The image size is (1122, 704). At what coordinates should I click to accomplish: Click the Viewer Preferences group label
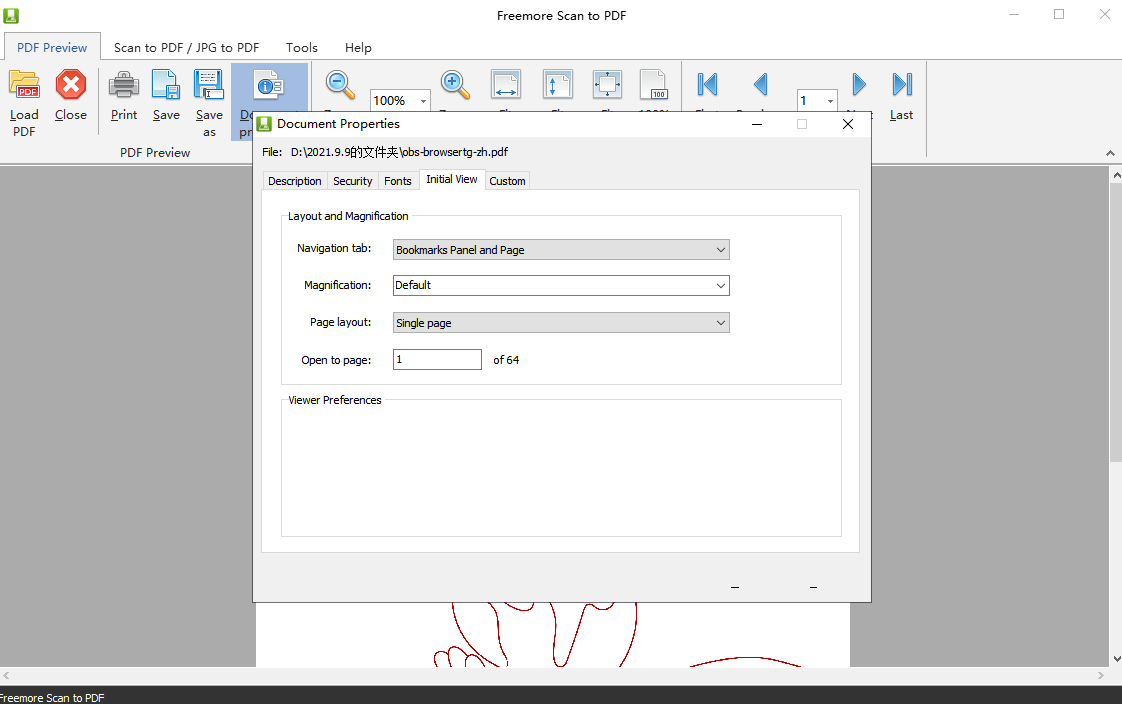[334, 400]
